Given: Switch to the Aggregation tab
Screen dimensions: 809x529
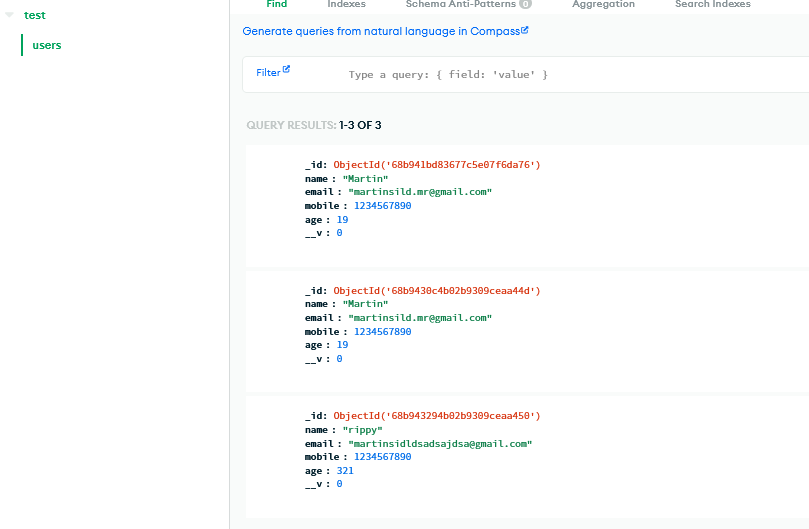Looking at the screenshot, I should tap(603, 4).
